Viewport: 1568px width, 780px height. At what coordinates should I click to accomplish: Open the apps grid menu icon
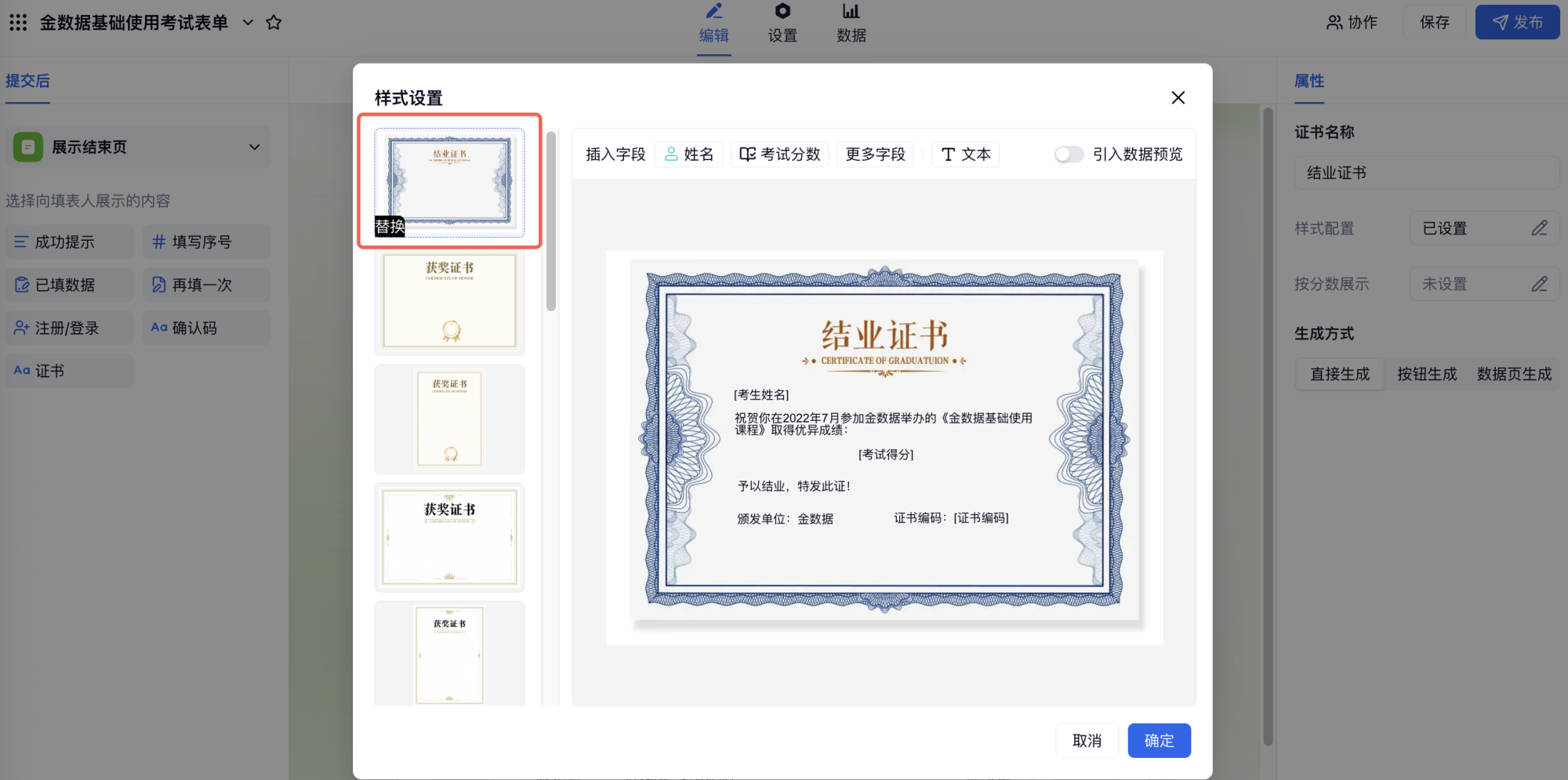coord(18,23)
